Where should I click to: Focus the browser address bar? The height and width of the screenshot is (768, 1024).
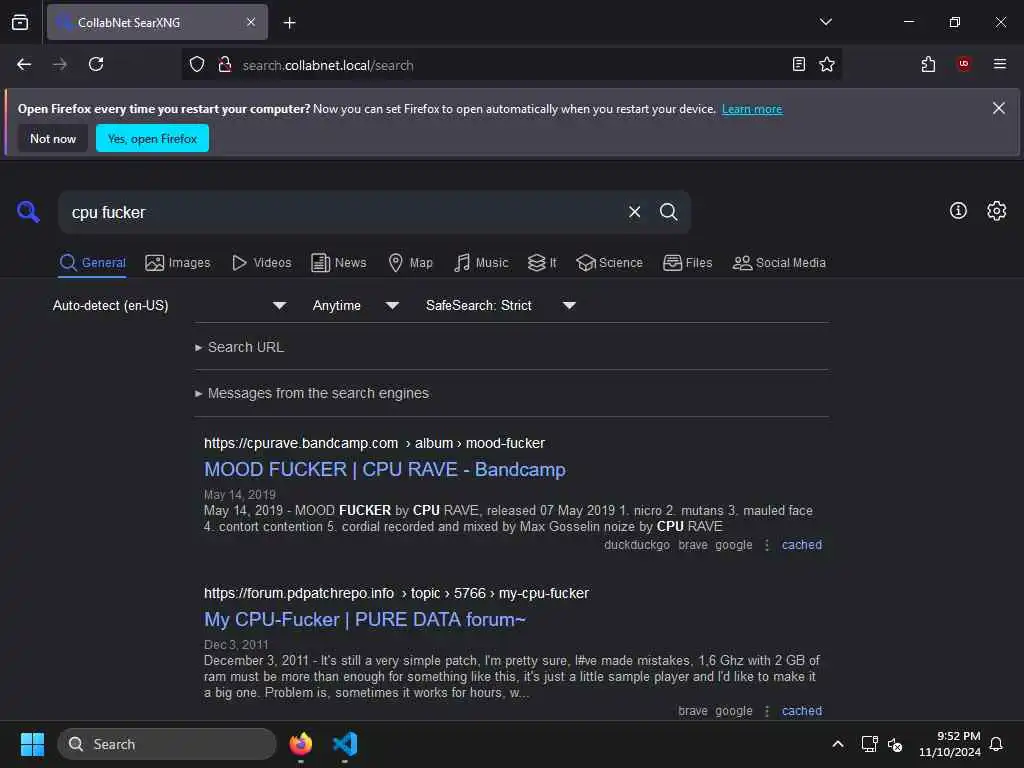tap(511, 65)
